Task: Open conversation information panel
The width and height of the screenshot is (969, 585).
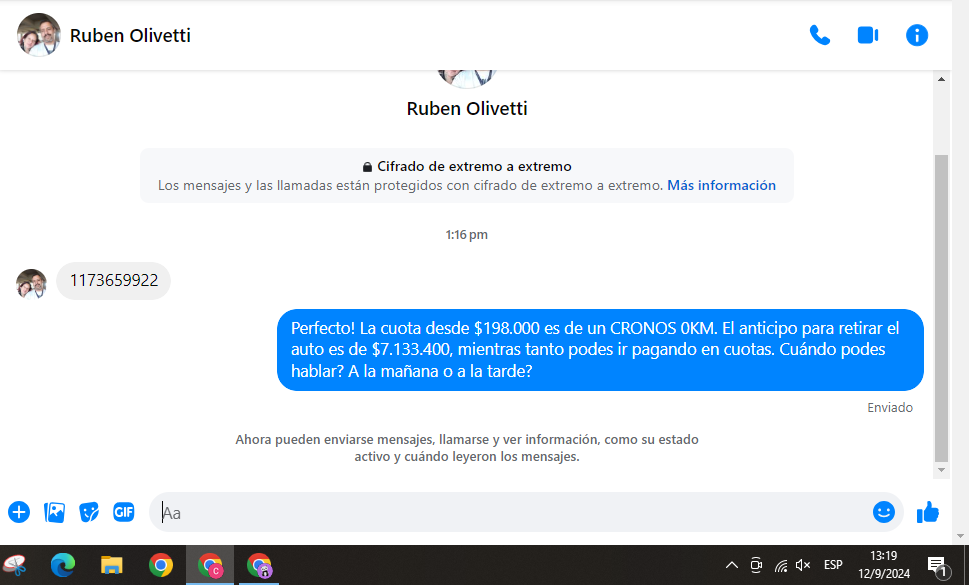Action: [916, 35]
